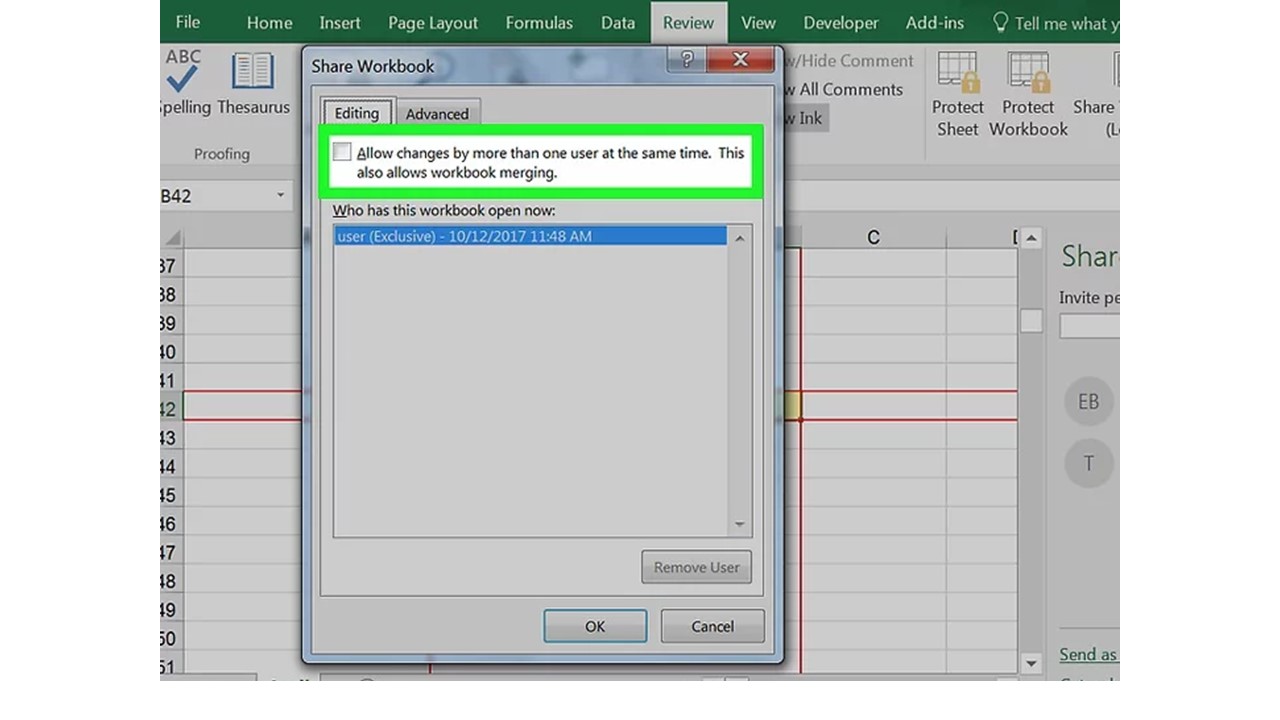
Task: Click the Remove User button
Action: (696, 567)
